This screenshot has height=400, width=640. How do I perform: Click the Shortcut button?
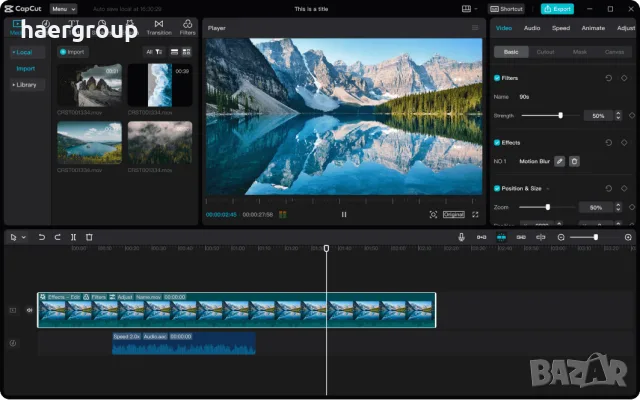pos(506,9)
